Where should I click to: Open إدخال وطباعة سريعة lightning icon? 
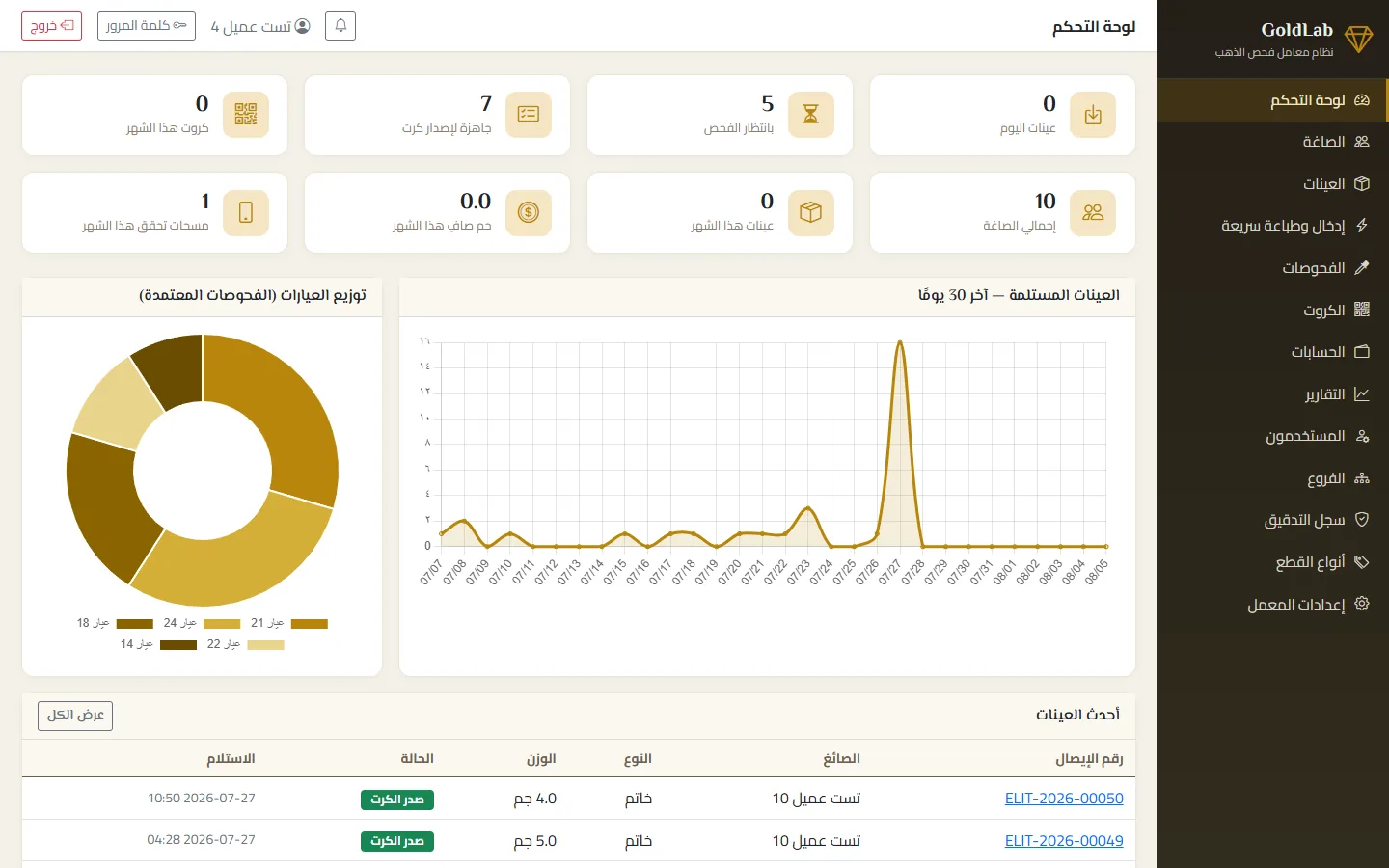tap(1362, 226)
